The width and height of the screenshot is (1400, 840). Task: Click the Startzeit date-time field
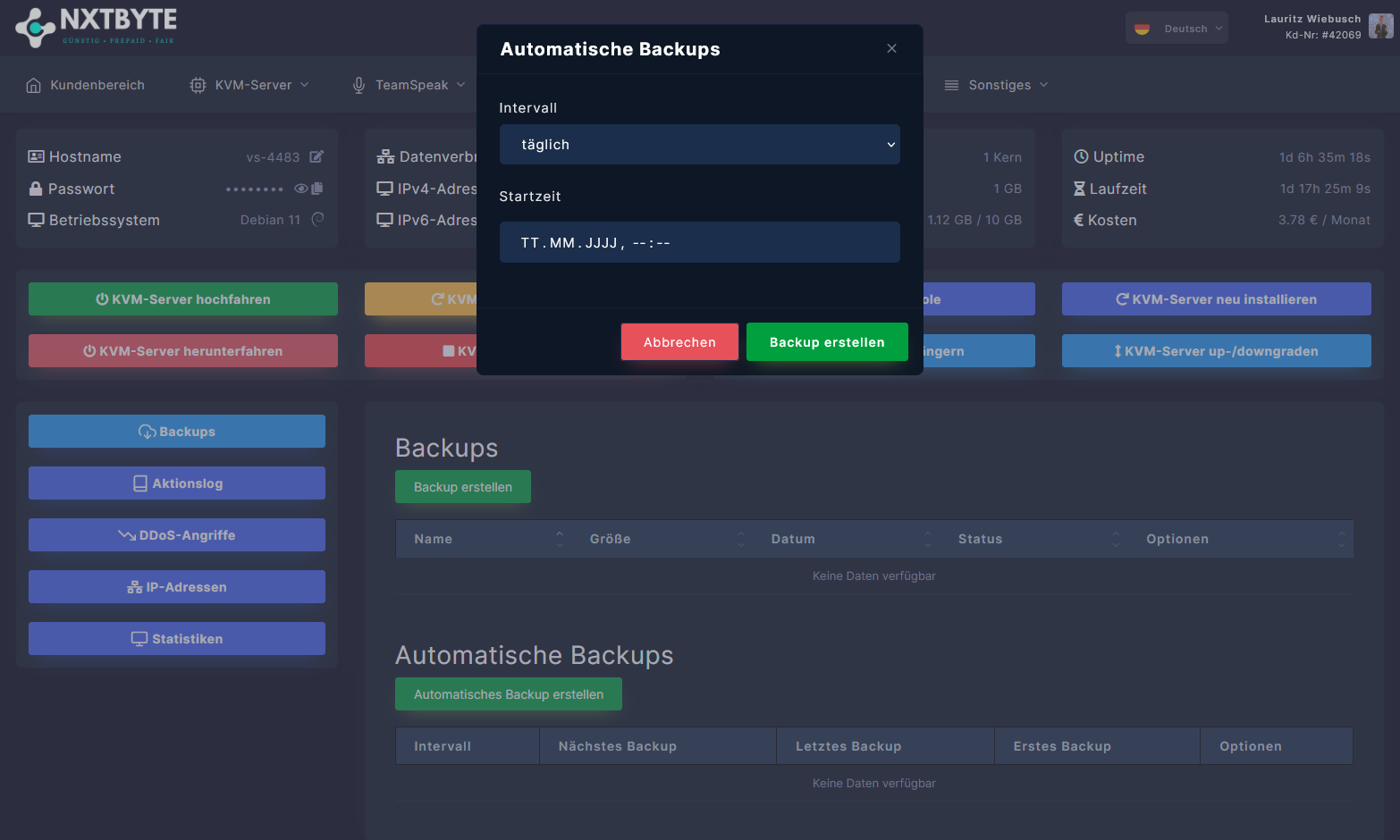(699, 243)
